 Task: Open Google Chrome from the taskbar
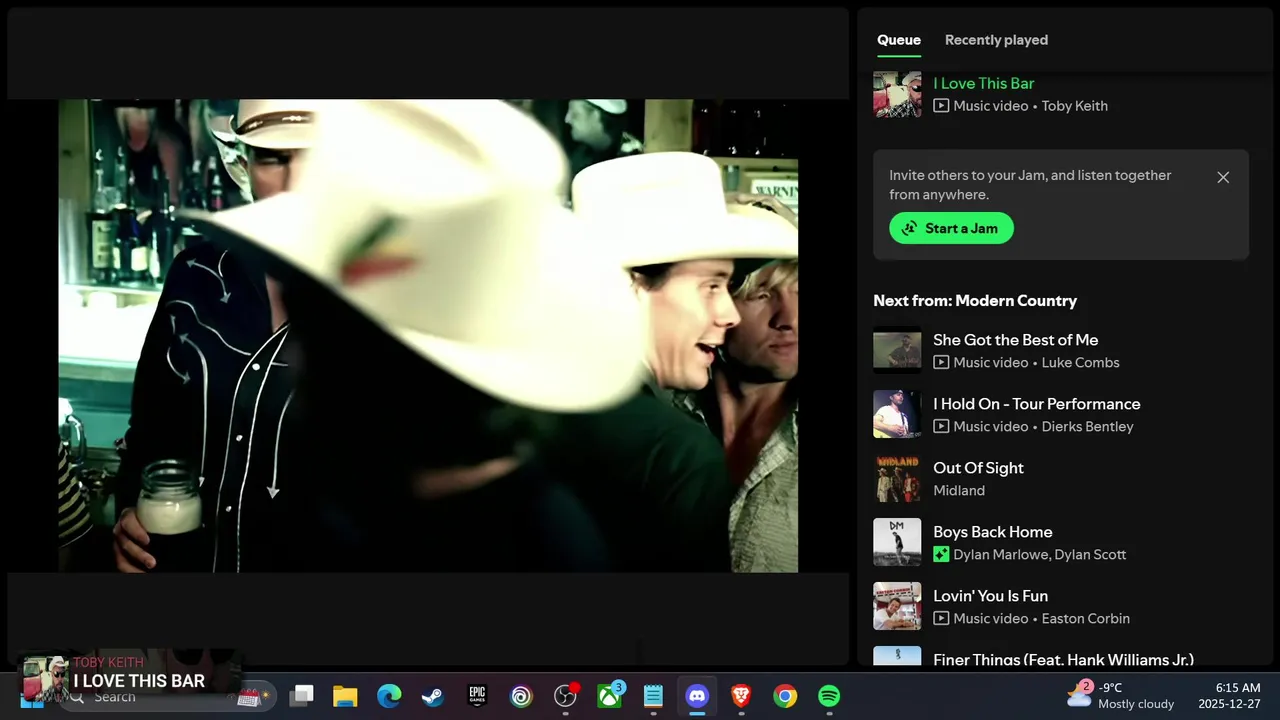click(785, 696)
